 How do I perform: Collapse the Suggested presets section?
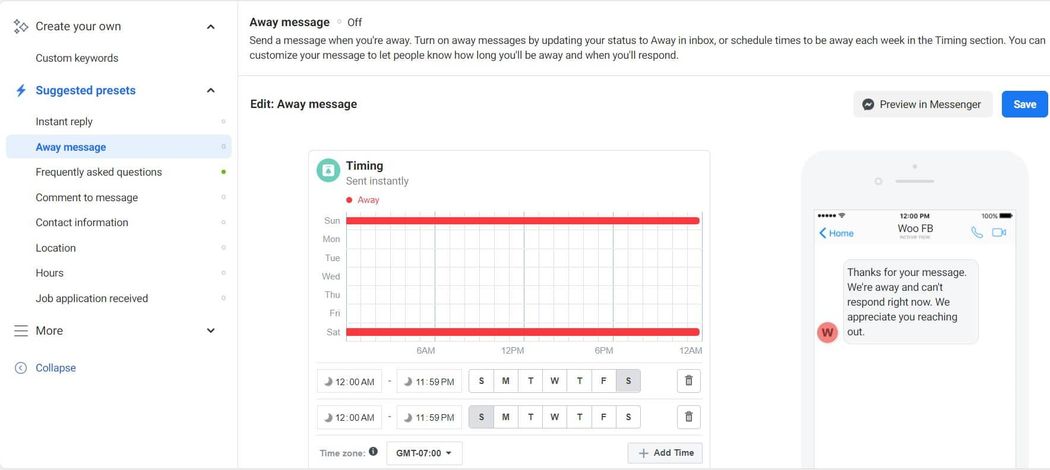pos(210,91)
